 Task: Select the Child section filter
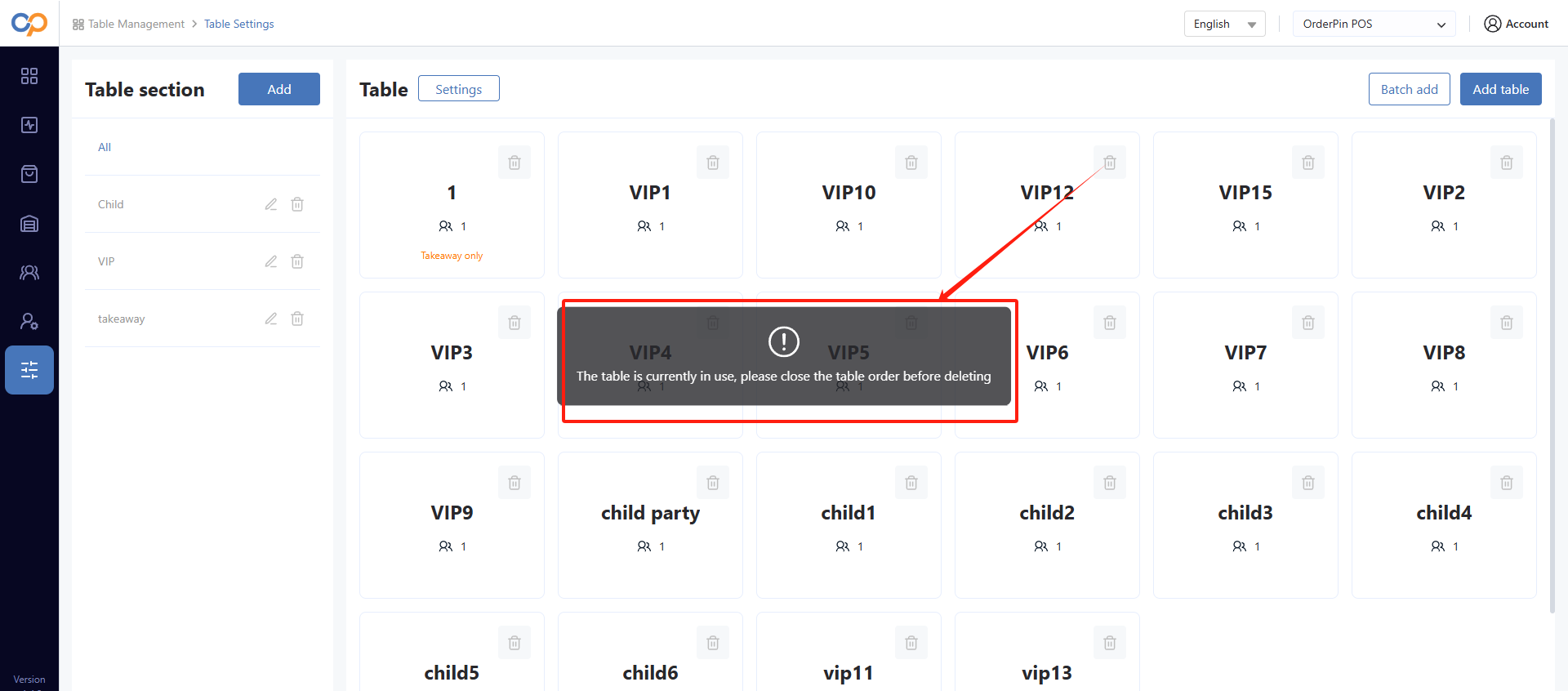click(111, 204)
